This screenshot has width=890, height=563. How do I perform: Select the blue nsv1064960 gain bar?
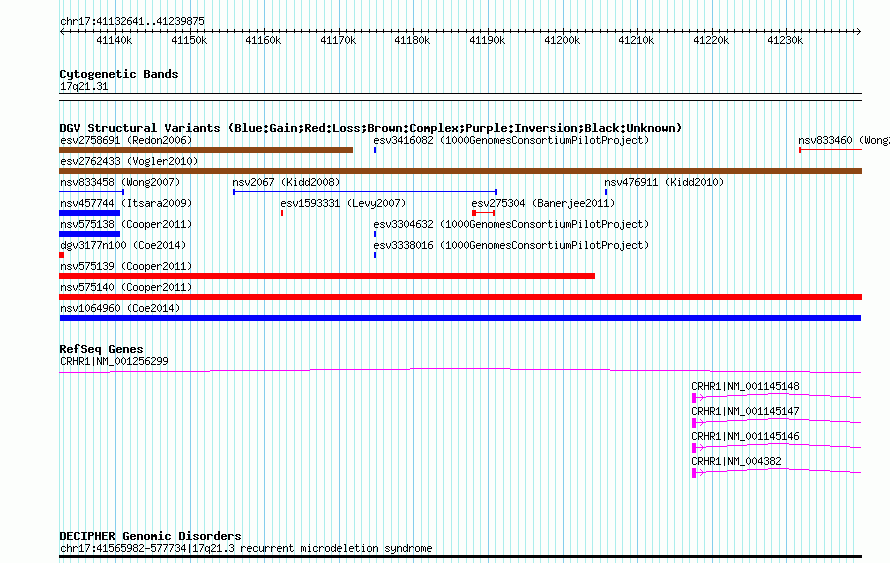pyautogui.click(x=460, y=318)
